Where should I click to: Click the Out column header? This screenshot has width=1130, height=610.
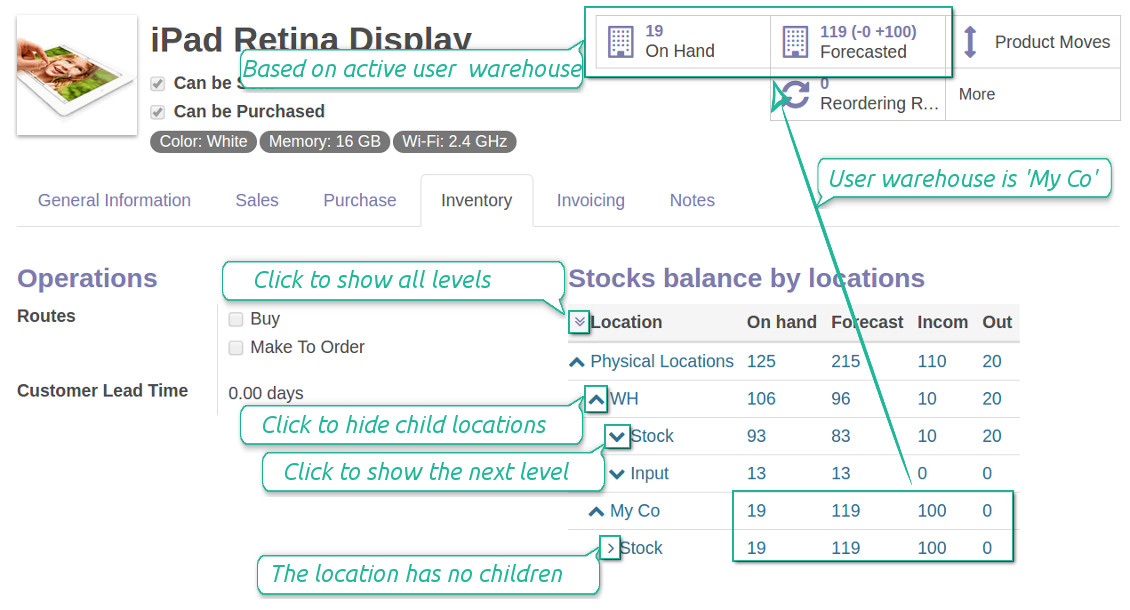click(x=997, y=322)
